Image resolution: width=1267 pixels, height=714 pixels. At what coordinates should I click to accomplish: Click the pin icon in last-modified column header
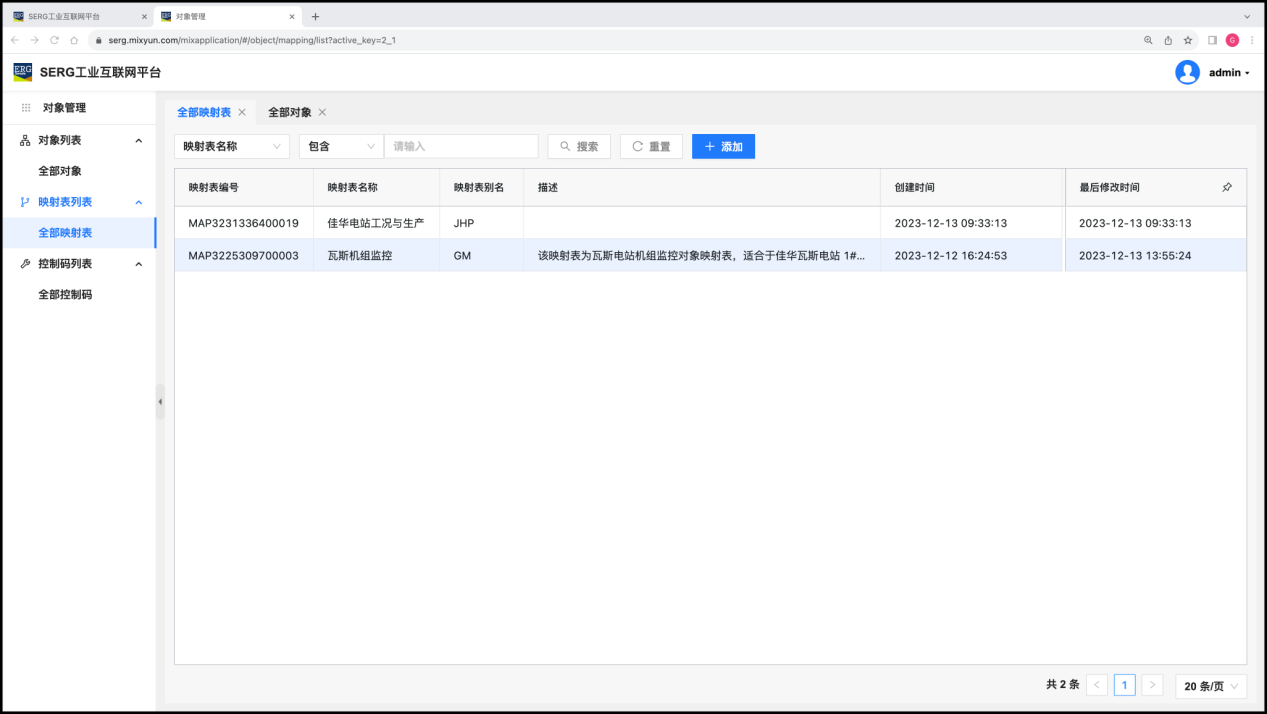click(1227, 187)
